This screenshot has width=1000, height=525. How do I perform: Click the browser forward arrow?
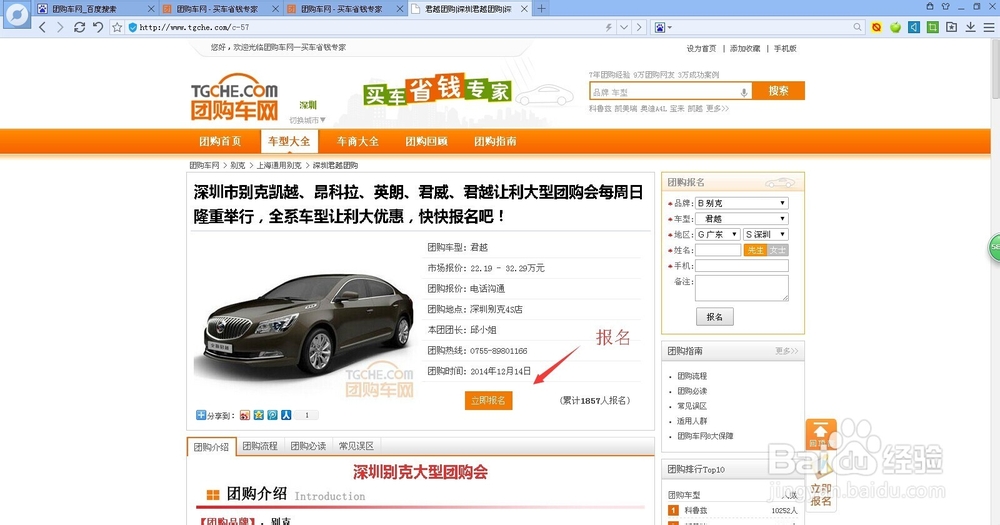click(x=60, y=27)
